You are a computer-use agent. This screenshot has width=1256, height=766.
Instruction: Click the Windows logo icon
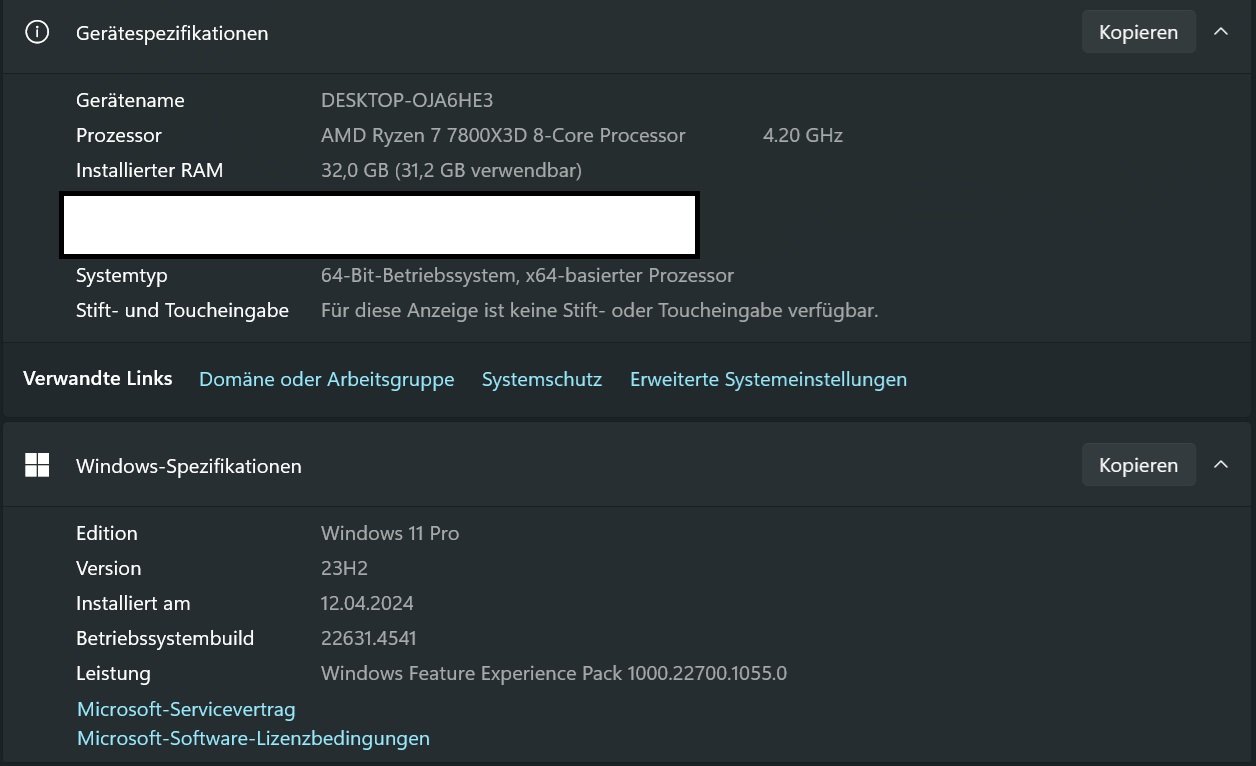[x=37, y=465]
